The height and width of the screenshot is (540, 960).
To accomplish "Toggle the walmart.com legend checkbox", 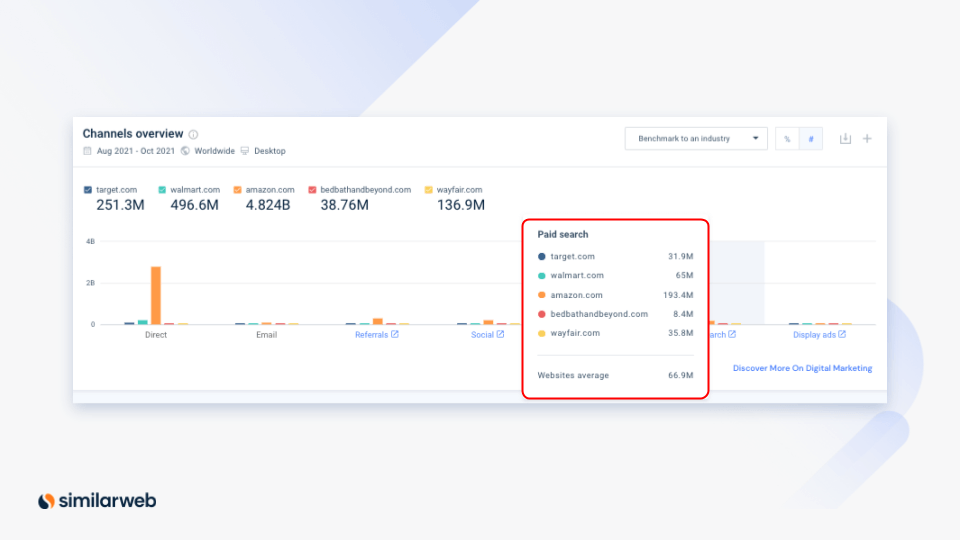I will (162, 189).
